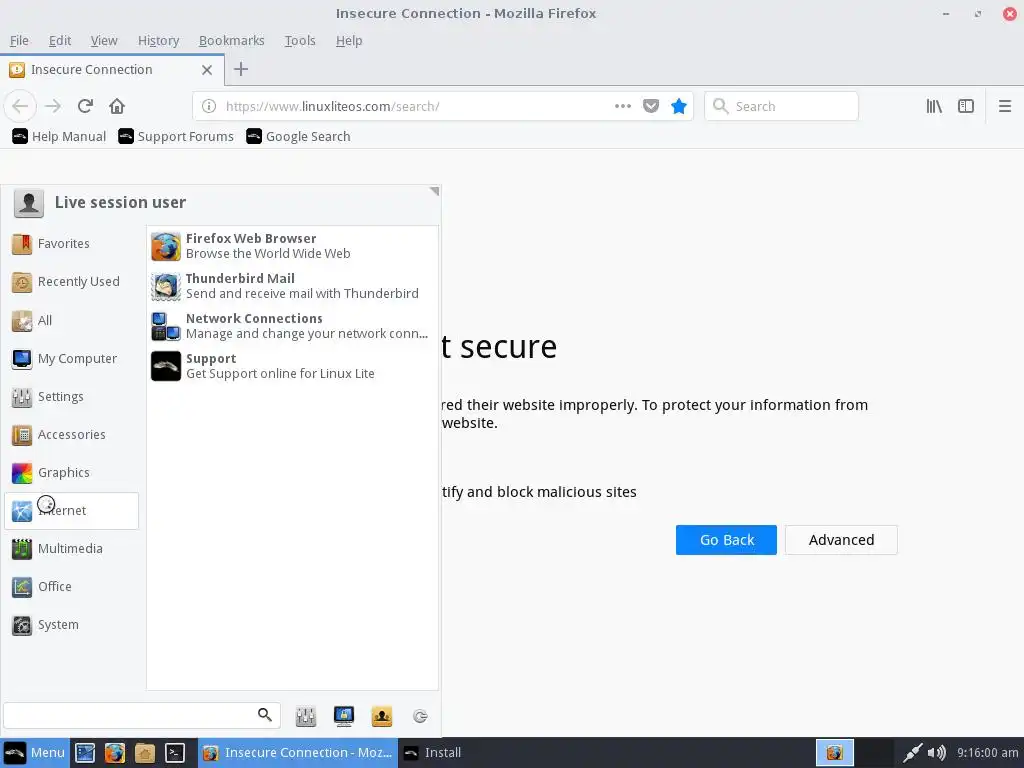
Task: Launch Firefox Web Browser from menu
Action: click(x=293, y=246)
